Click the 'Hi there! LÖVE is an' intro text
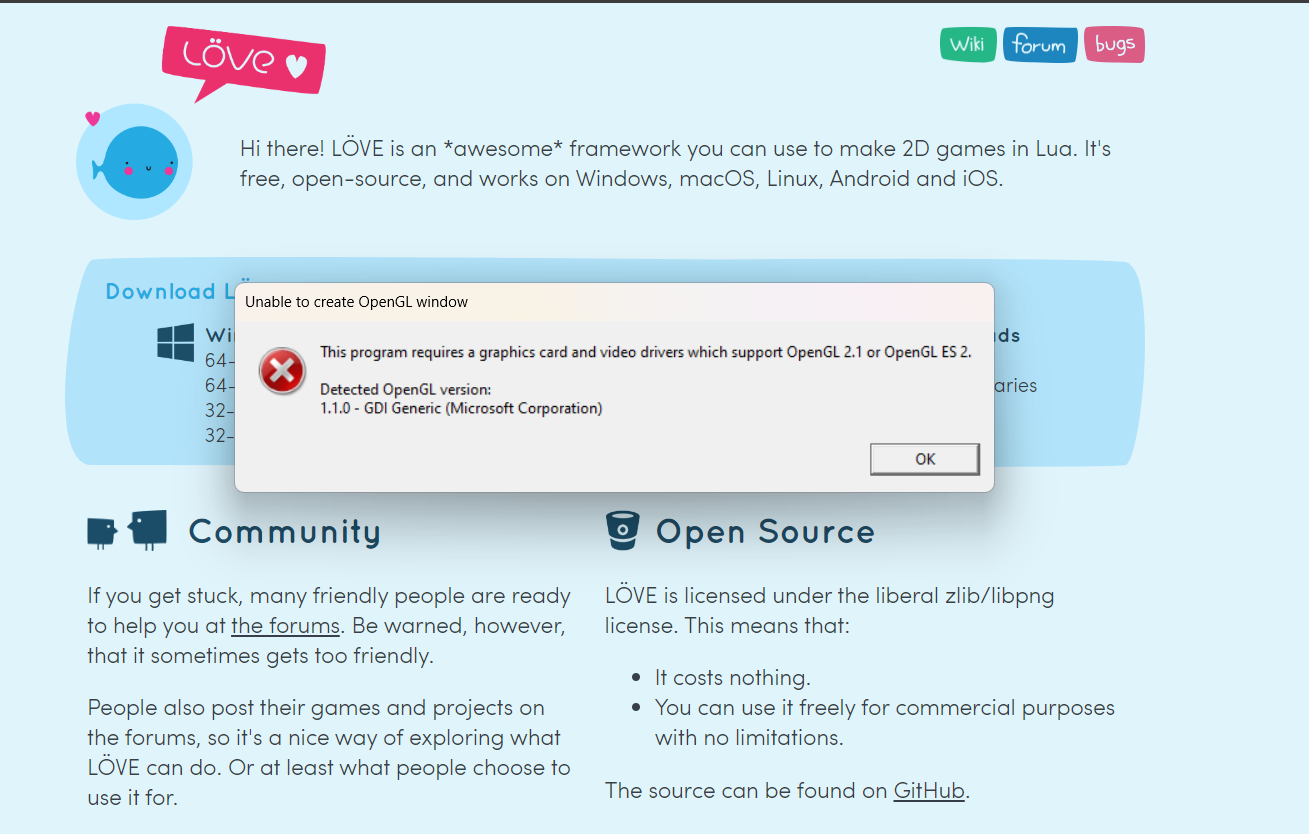Screen dimensions: 1309x834 point(675,164)
